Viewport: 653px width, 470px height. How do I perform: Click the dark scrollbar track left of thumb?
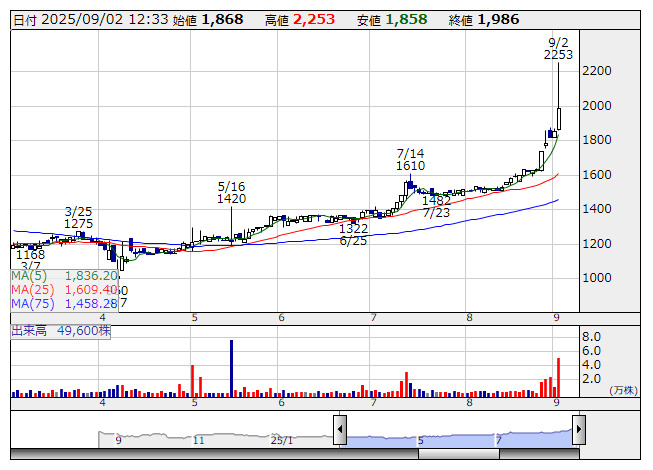point(200,454)
